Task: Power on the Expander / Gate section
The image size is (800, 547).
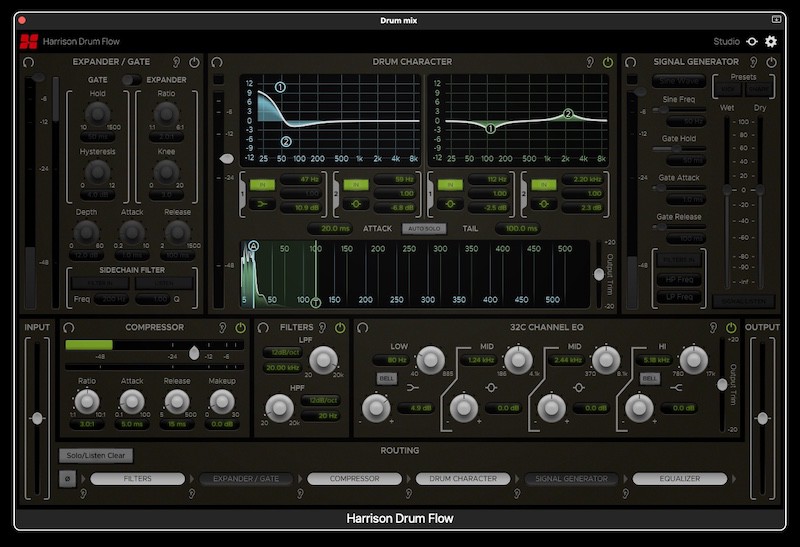Action: tap(194, 62)
